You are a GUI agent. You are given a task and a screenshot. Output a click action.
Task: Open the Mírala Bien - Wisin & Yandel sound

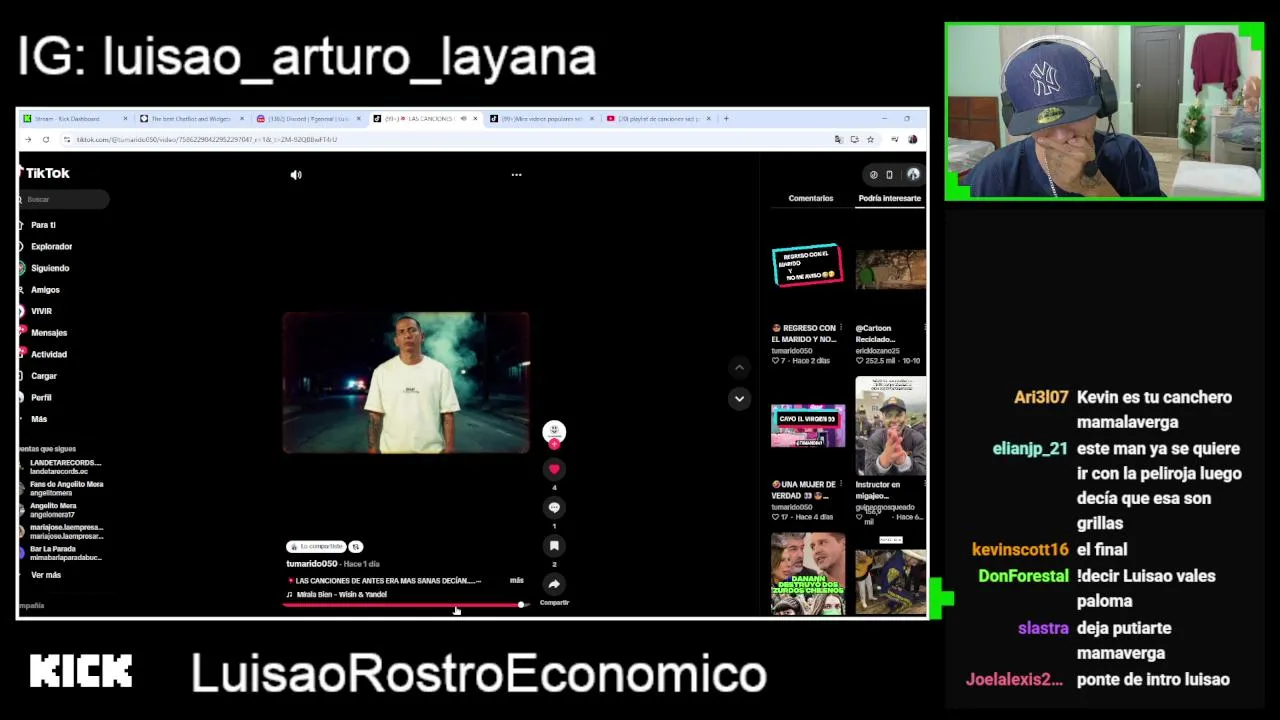(341, 594)
